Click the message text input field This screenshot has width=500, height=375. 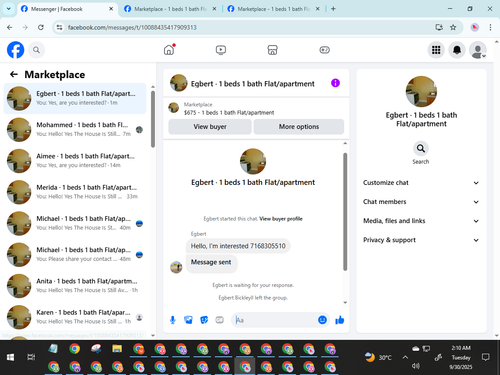275,320
